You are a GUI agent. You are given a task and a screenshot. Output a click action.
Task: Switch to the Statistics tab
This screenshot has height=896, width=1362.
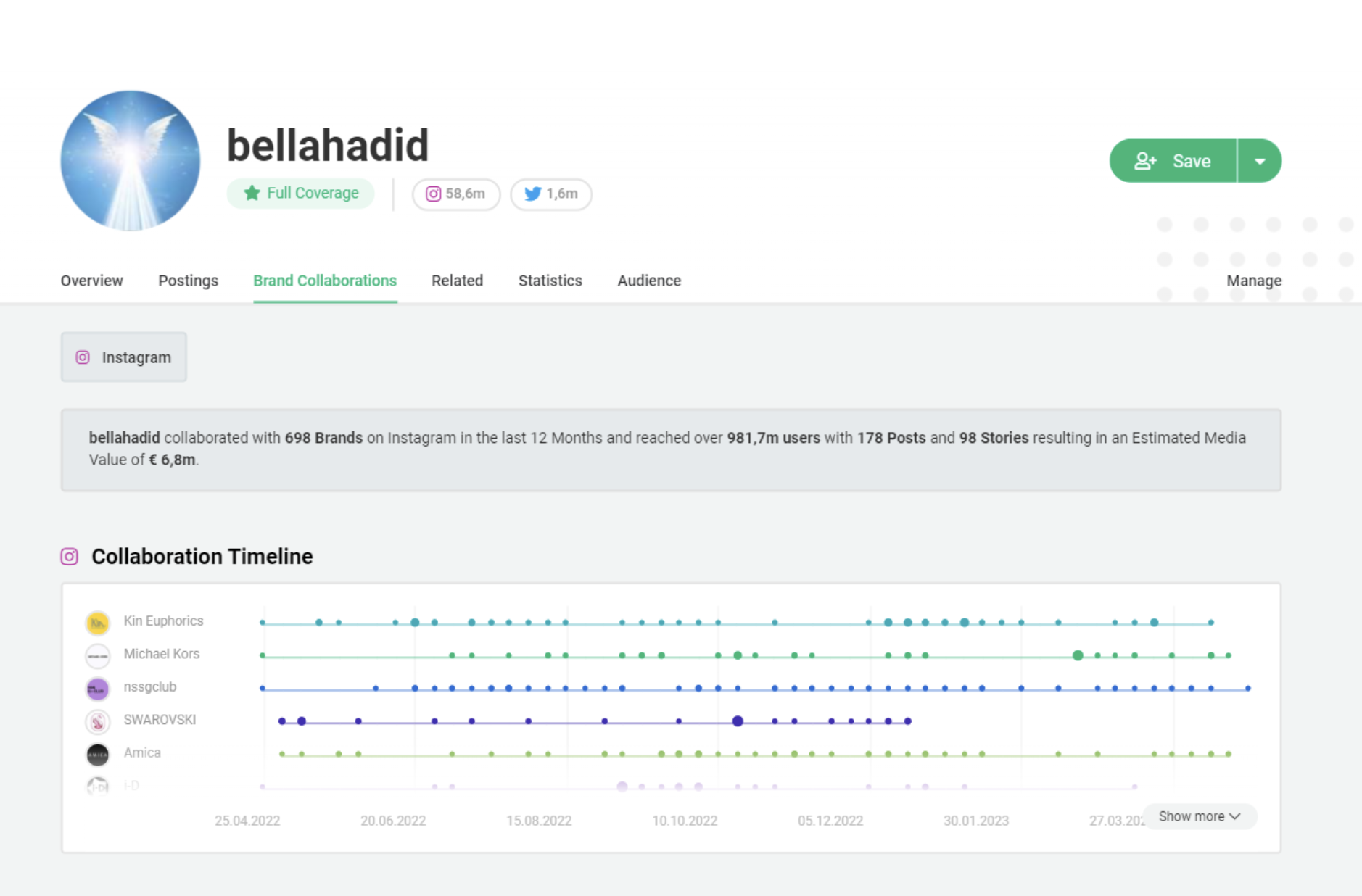[550, 281]
